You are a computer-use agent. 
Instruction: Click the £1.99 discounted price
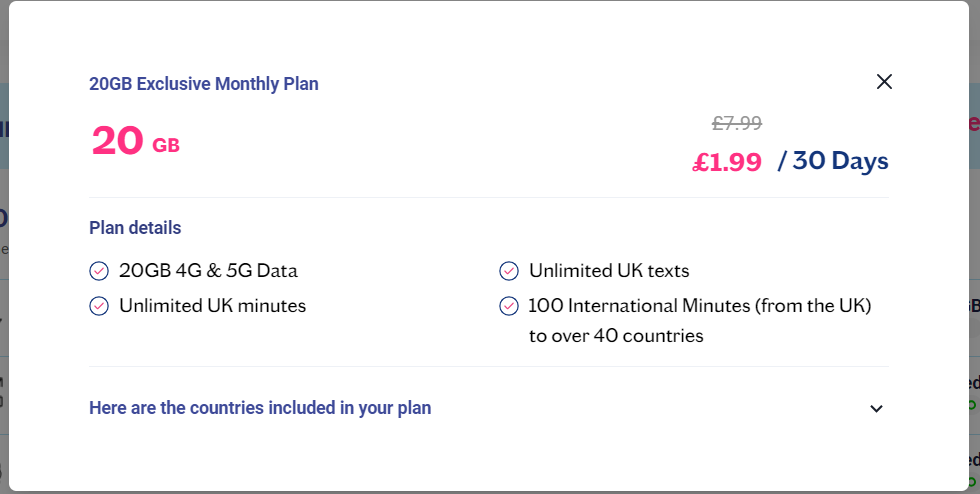(727, 163)
